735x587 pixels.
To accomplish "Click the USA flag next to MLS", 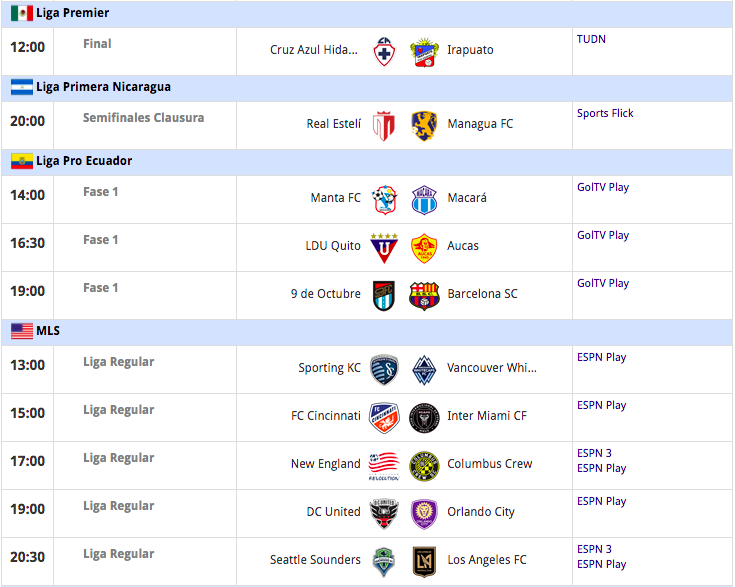I will coord(22,331).
